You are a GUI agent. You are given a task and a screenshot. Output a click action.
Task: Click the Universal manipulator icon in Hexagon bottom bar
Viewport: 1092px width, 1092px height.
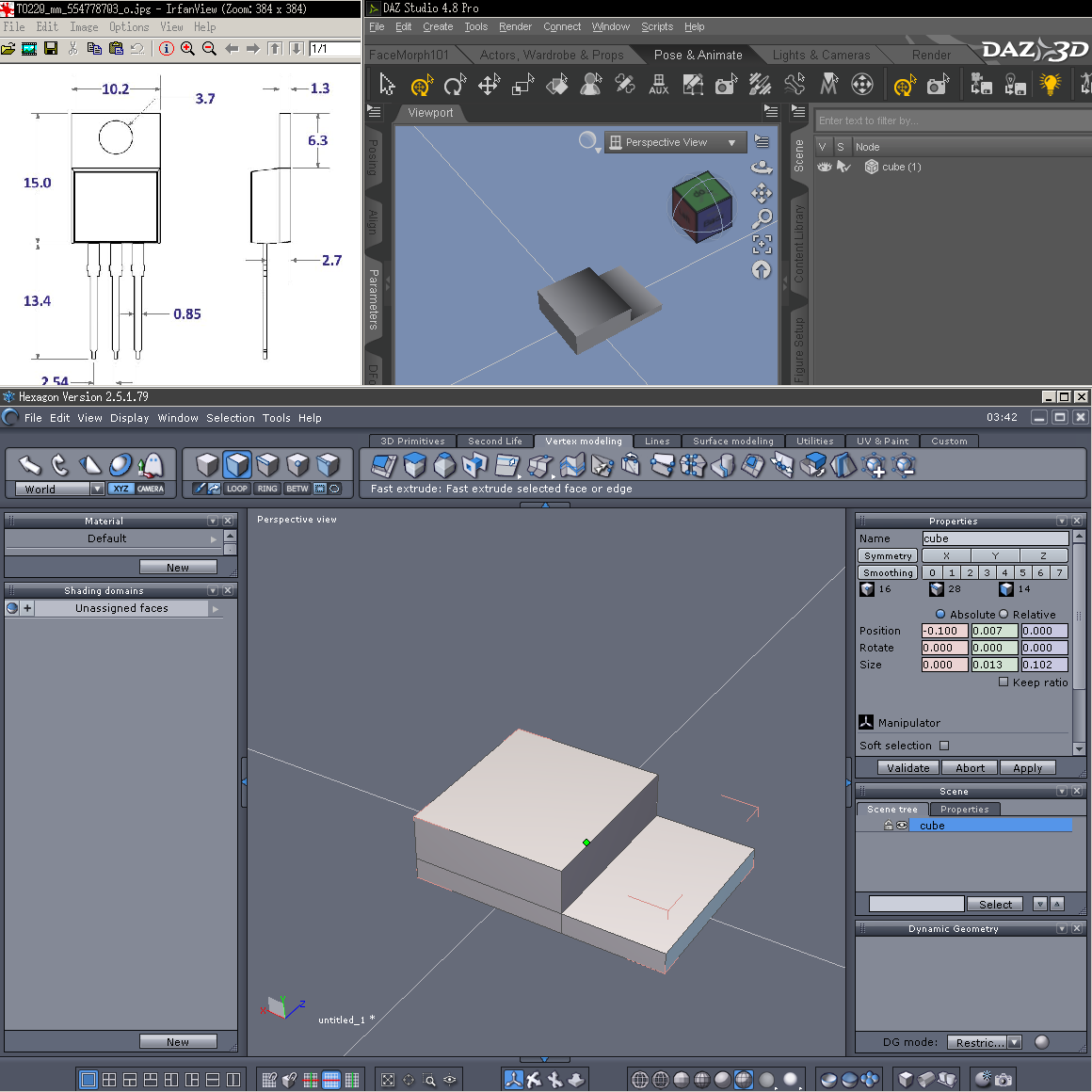click(x=513, y=1080)
